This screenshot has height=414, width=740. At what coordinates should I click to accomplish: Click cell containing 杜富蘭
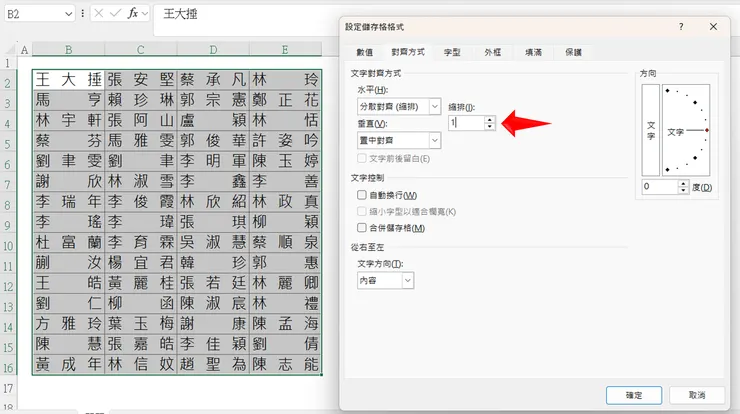(68, 242)
